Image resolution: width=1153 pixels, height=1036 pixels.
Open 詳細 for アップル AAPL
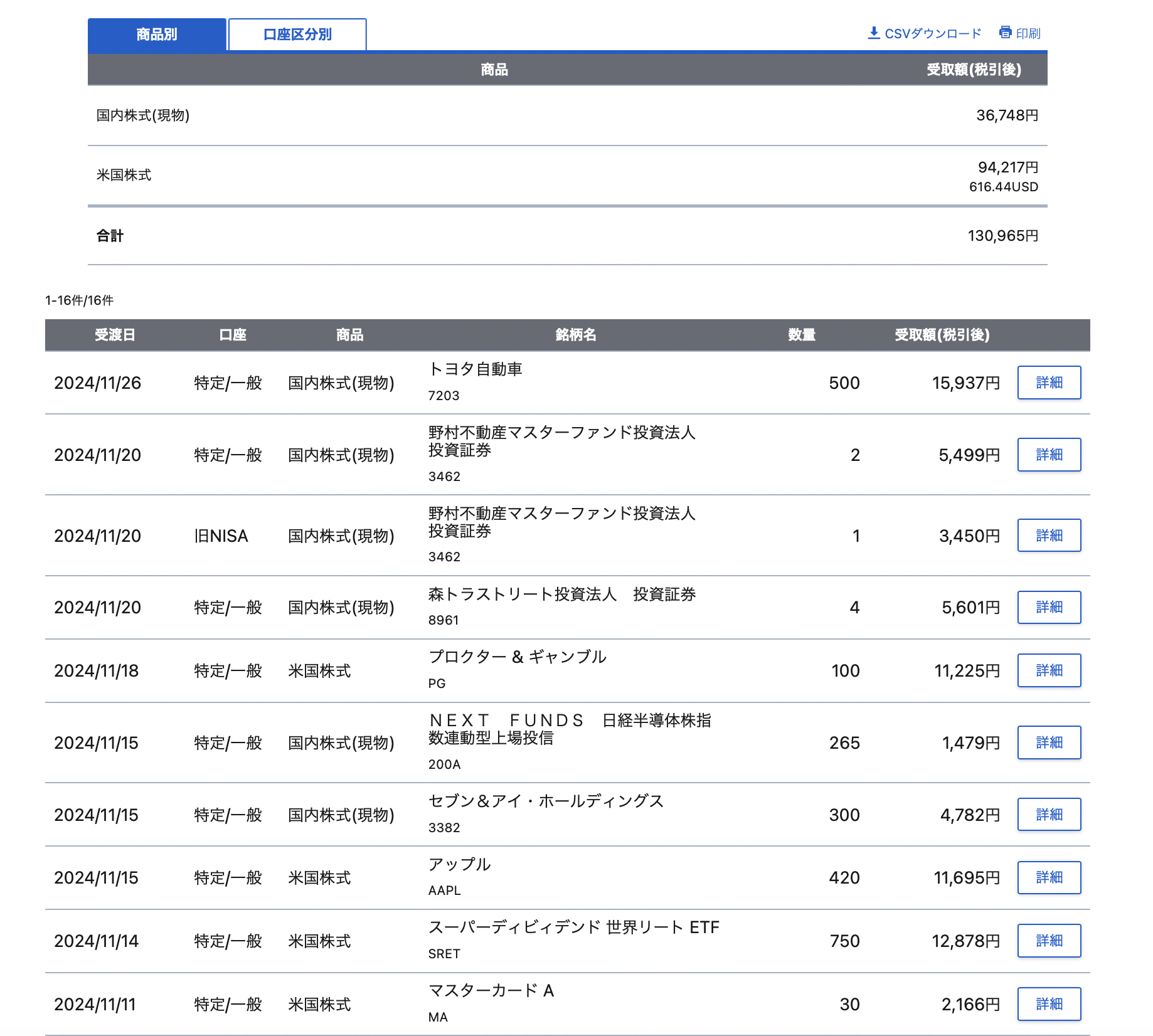tap(1049, 877)
